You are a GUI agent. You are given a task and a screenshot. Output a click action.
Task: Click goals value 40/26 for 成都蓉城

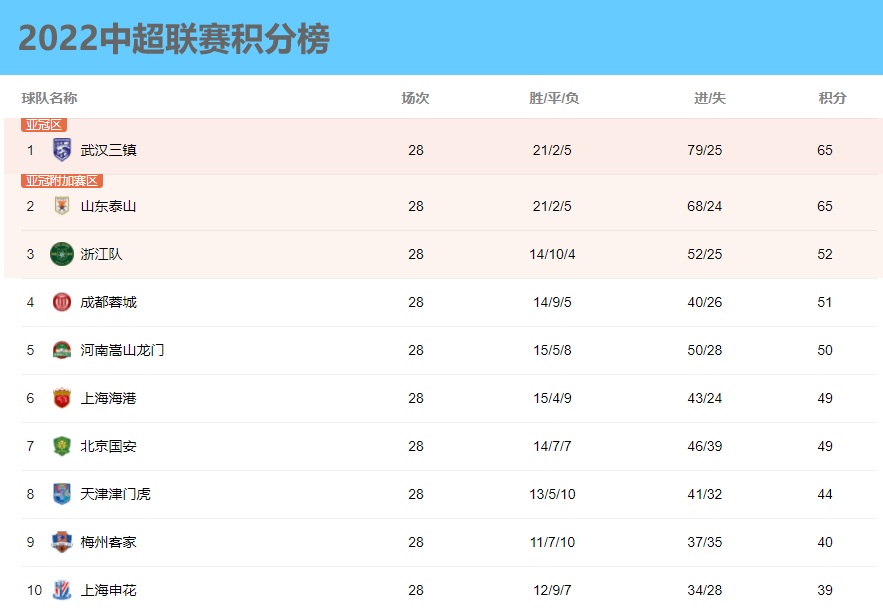point(704,302)
